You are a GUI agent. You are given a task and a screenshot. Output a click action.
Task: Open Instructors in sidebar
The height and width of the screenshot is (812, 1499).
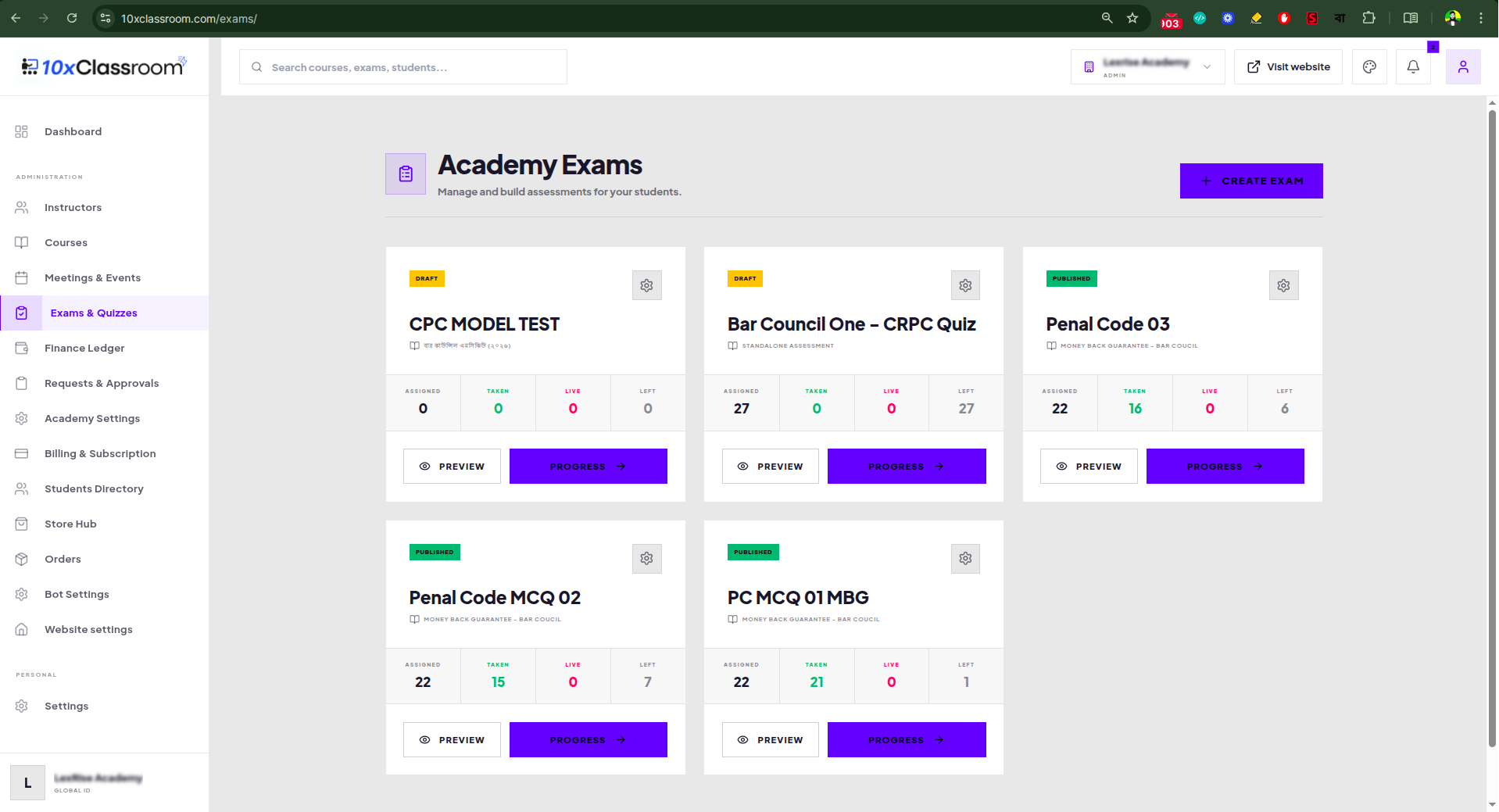pyautogui.click(x=105, y=207)
